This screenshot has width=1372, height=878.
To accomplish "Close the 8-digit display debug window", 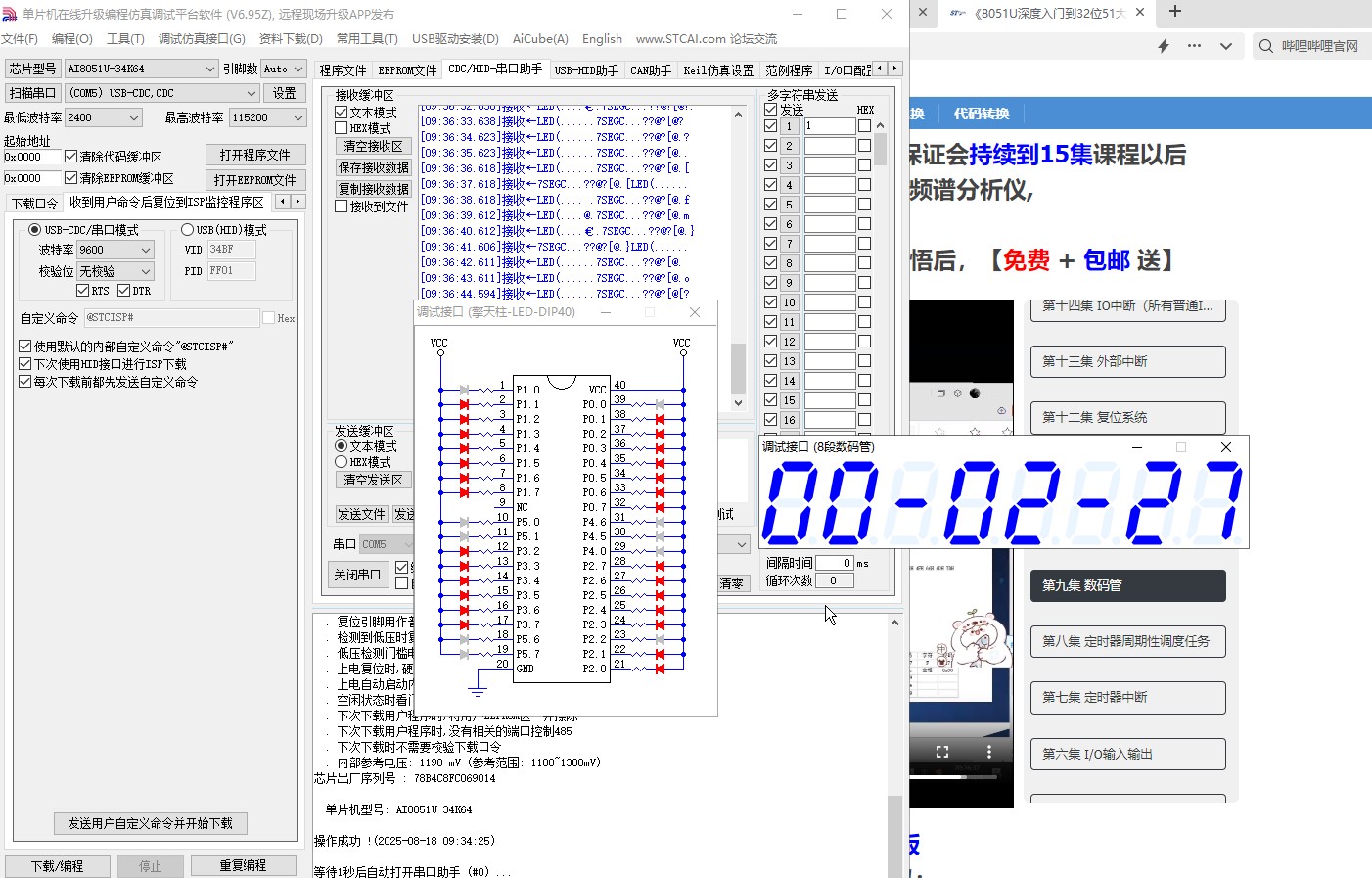I will [x=1226, y=447].
